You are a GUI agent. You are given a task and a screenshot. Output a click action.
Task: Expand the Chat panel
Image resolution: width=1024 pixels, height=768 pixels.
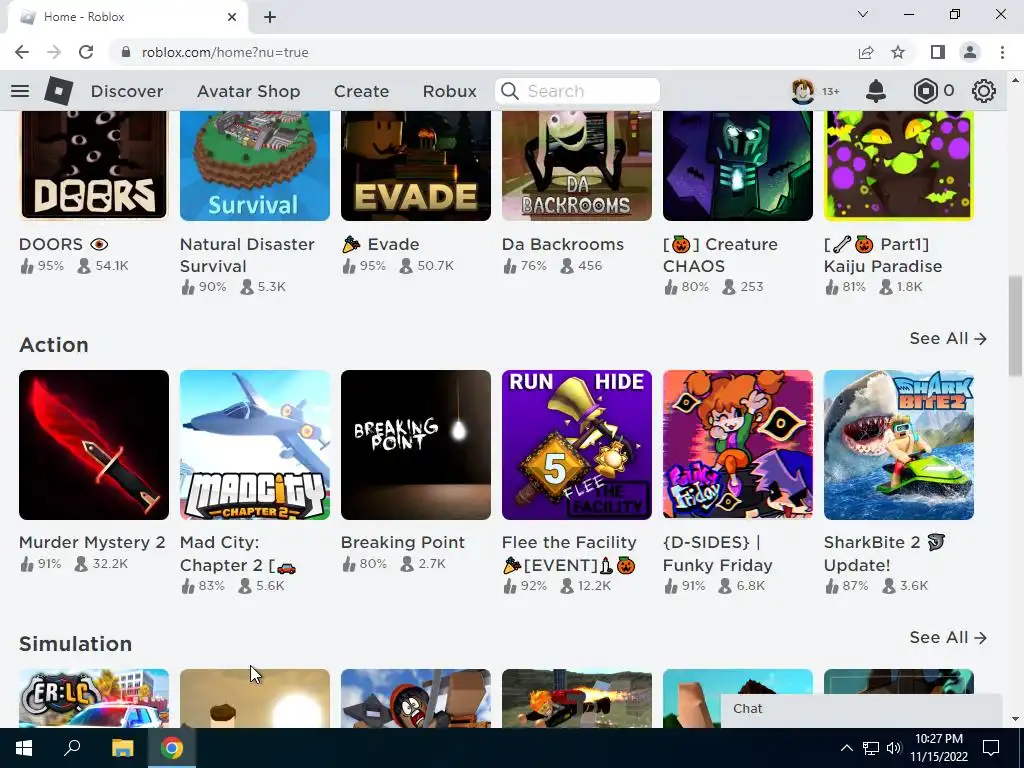coord(861,709)
